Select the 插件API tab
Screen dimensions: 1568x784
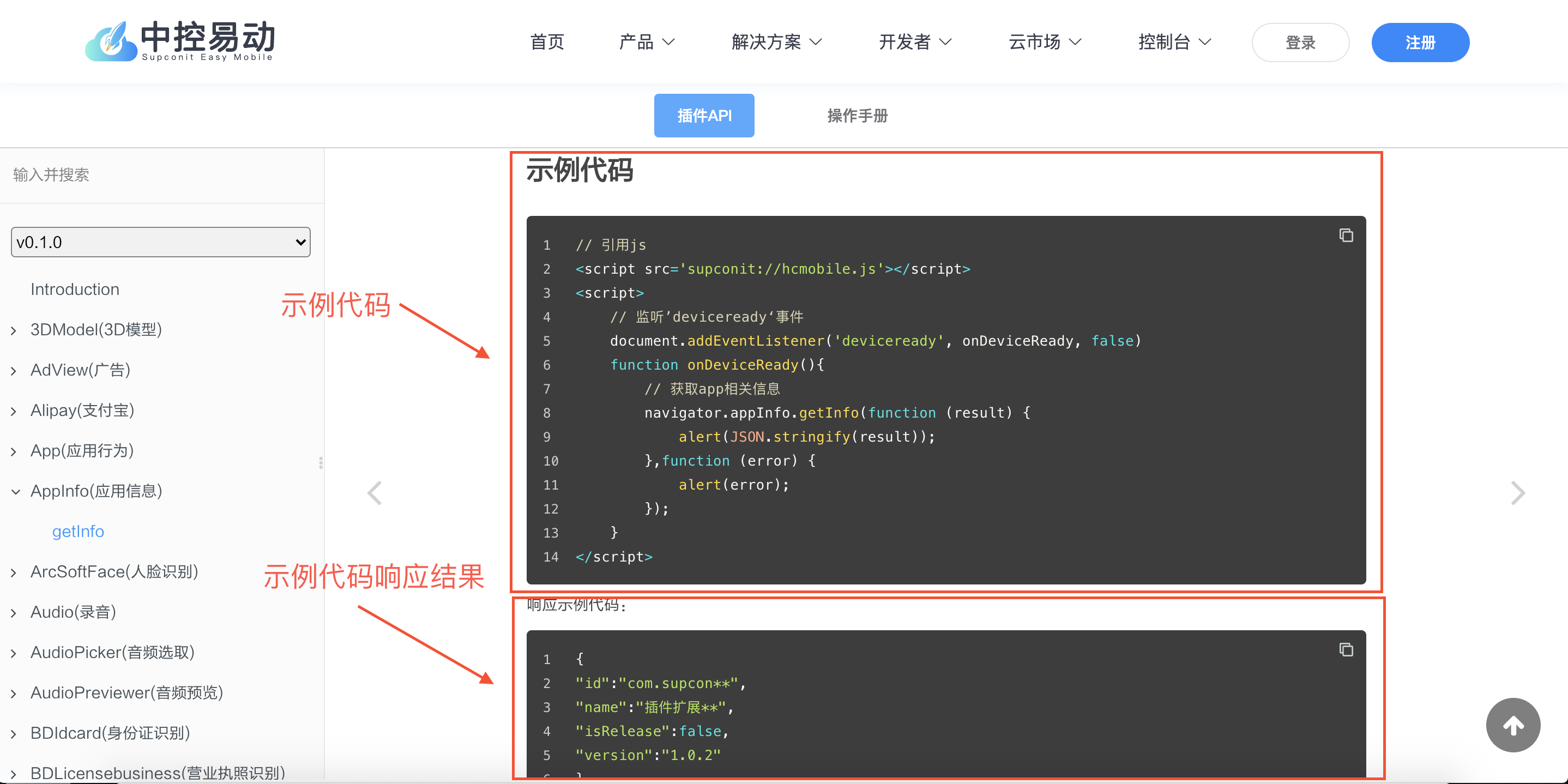point(704,116)
